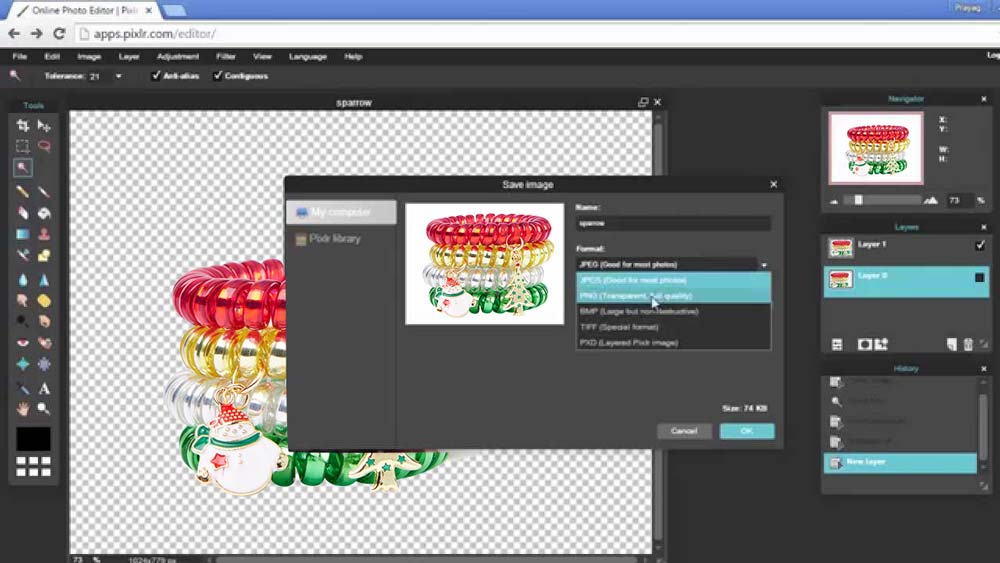Screen dimensions: 1000x563
Task: Select the Red eye reduction tool
Action: click(x=22, y=342)
